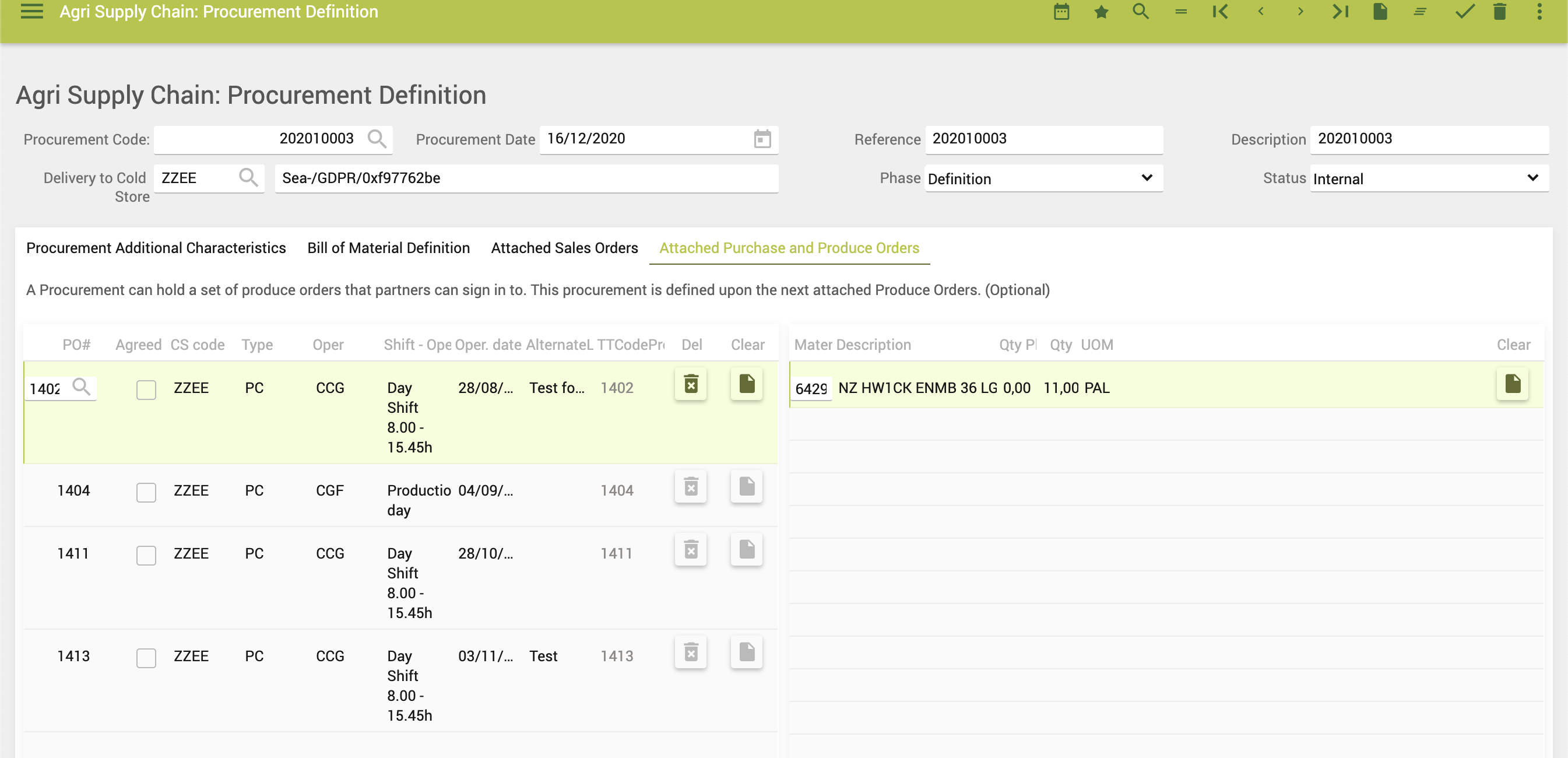
Task: Click the Delivery to Cold Store lookup magnifier
Action: coord(248,177)
